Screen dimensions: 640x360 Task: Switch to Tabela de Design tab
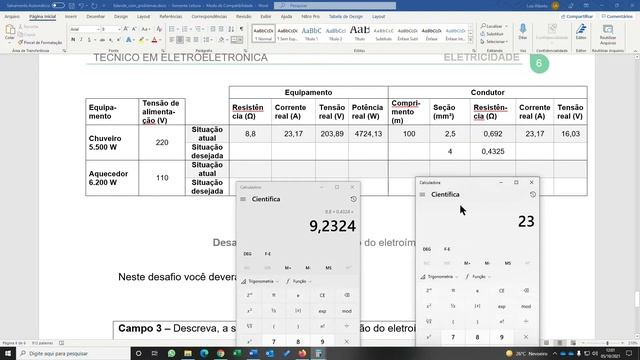pyautogui.click(x=346, y=16)
